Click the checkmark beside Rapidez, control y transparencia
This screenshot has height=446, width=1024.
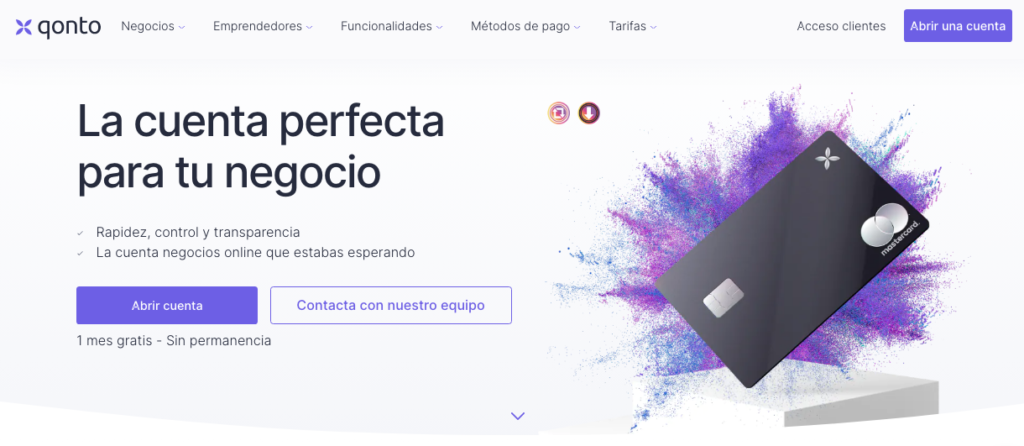click(80, 232)
